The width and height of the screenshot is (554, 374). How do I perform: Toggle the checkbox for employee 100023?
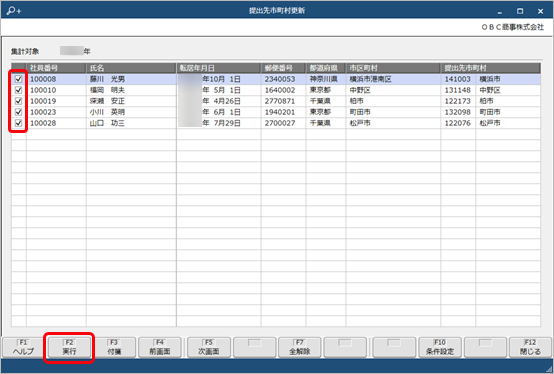coord(18,112)
